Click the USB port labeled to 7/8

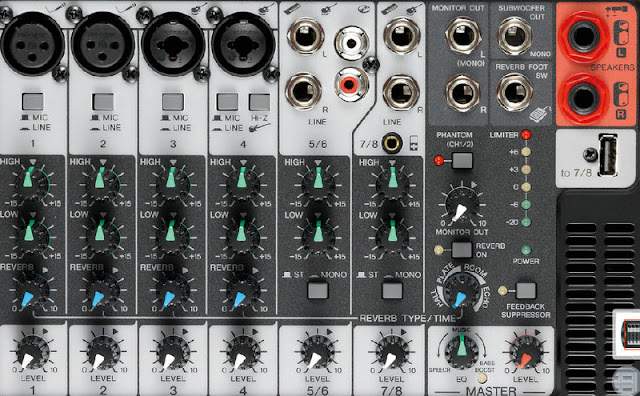pyautogui.click(x=608, y=155)
